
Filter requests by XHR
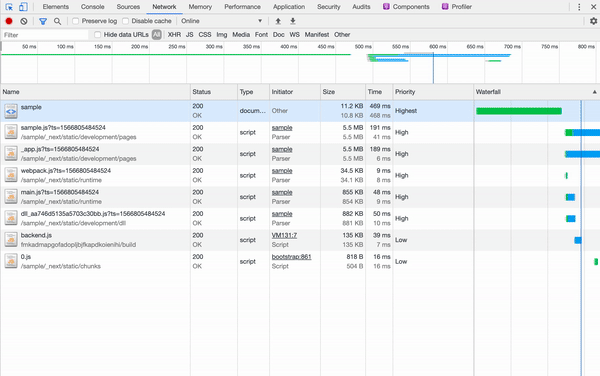click(174, 35)
